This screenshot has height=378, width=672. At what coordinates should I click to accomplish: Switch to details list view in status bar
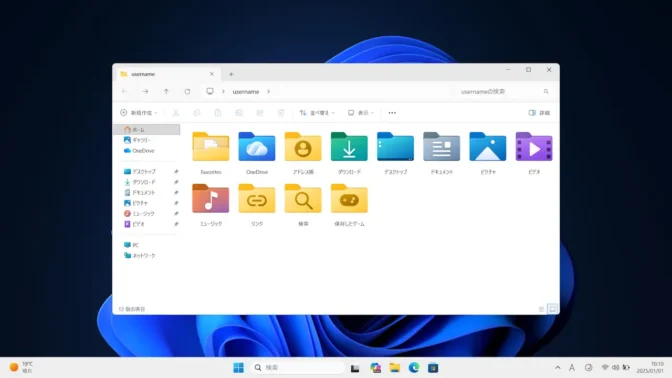click(541, 309)
